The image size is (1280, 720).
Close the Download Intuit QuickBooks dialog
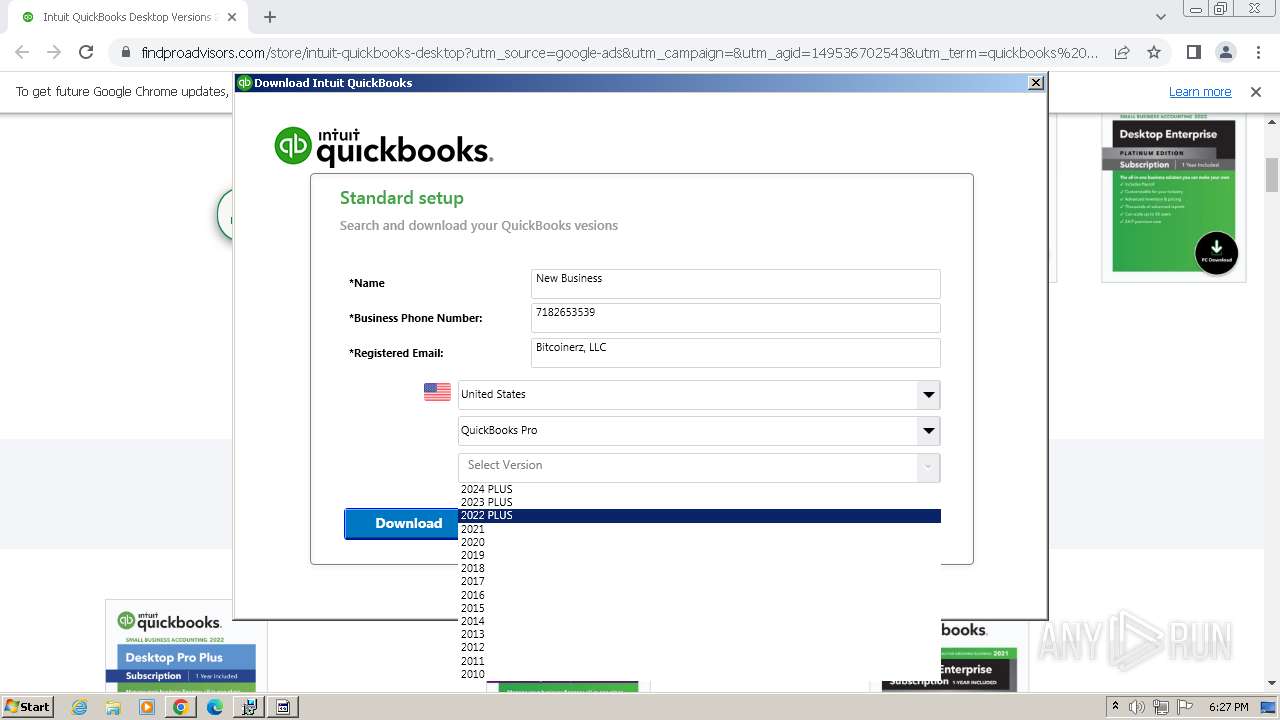[x=1036, y=83]
